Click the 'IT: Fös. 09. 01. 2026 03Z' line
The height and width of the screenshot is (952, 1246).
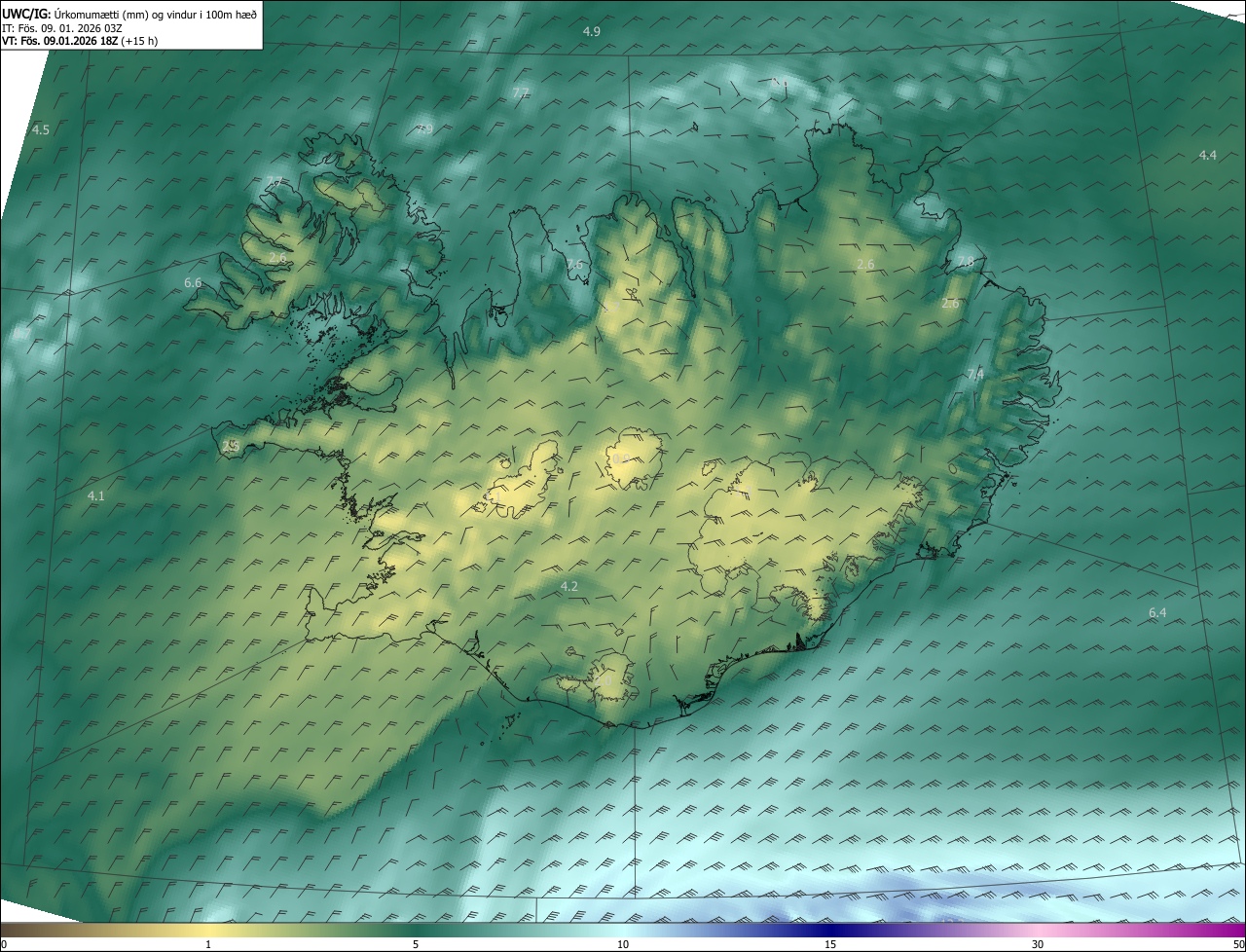coord(62,28)
